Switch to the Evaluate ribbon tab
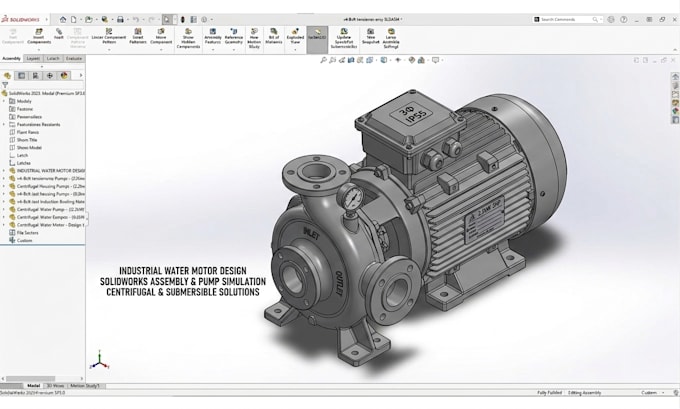 tap(74, 59)
